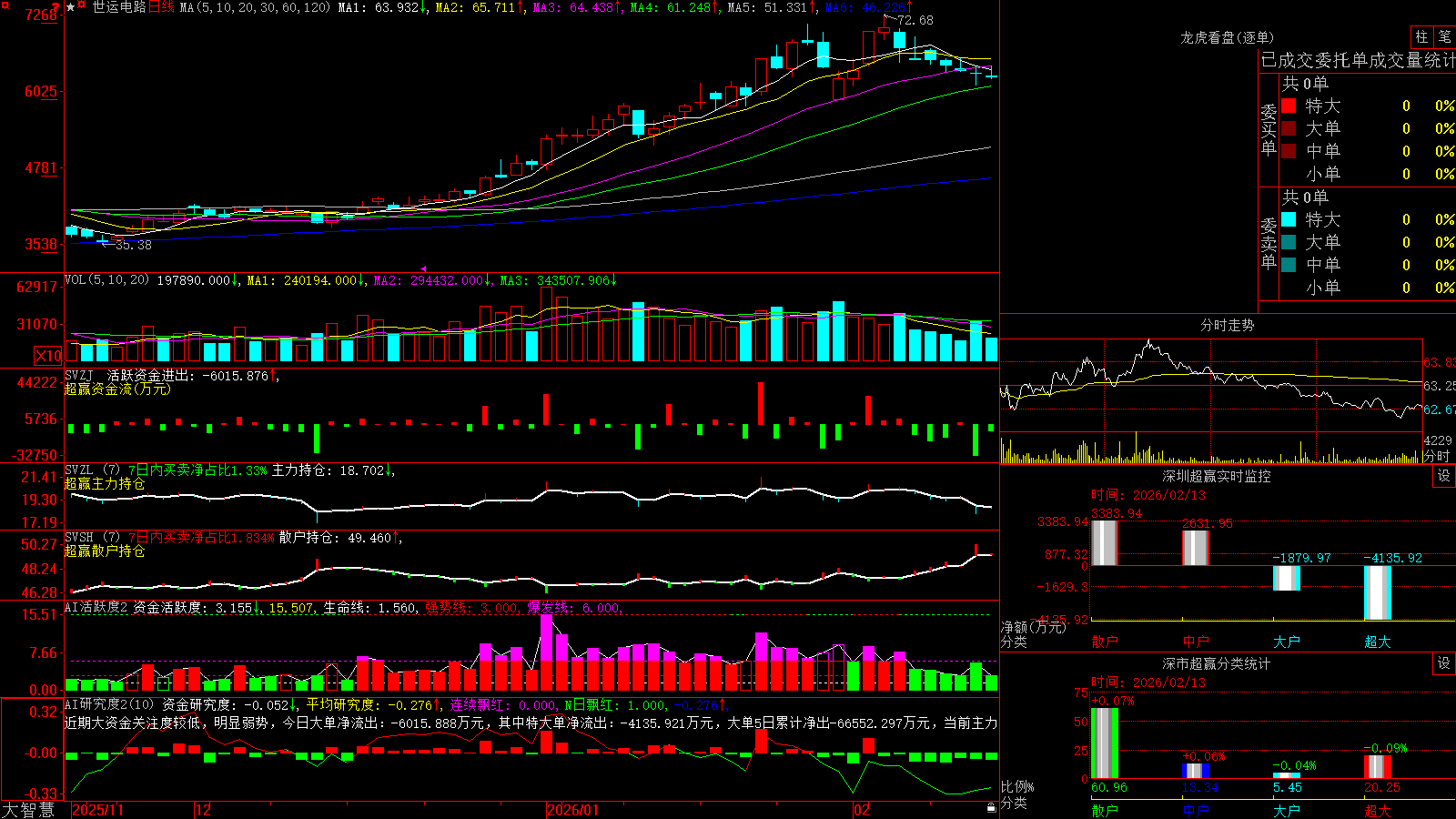Image resolution: width=1456 pixels, height=819 pixels.
Task: Click MA1: 63.932 value in header
Action: [382, 7]
